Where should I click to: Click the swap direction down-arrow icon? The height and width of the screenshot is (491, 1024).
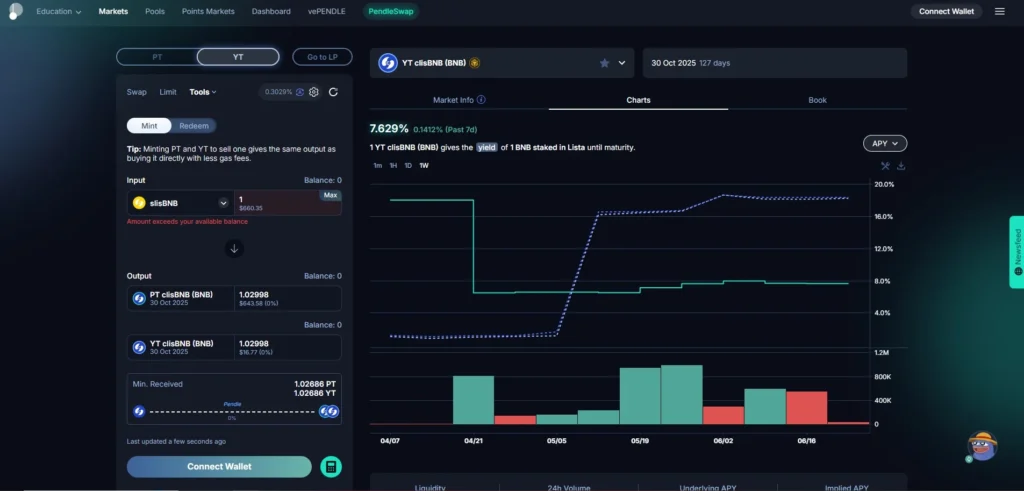pyautogui.click(x=234, y=248)
